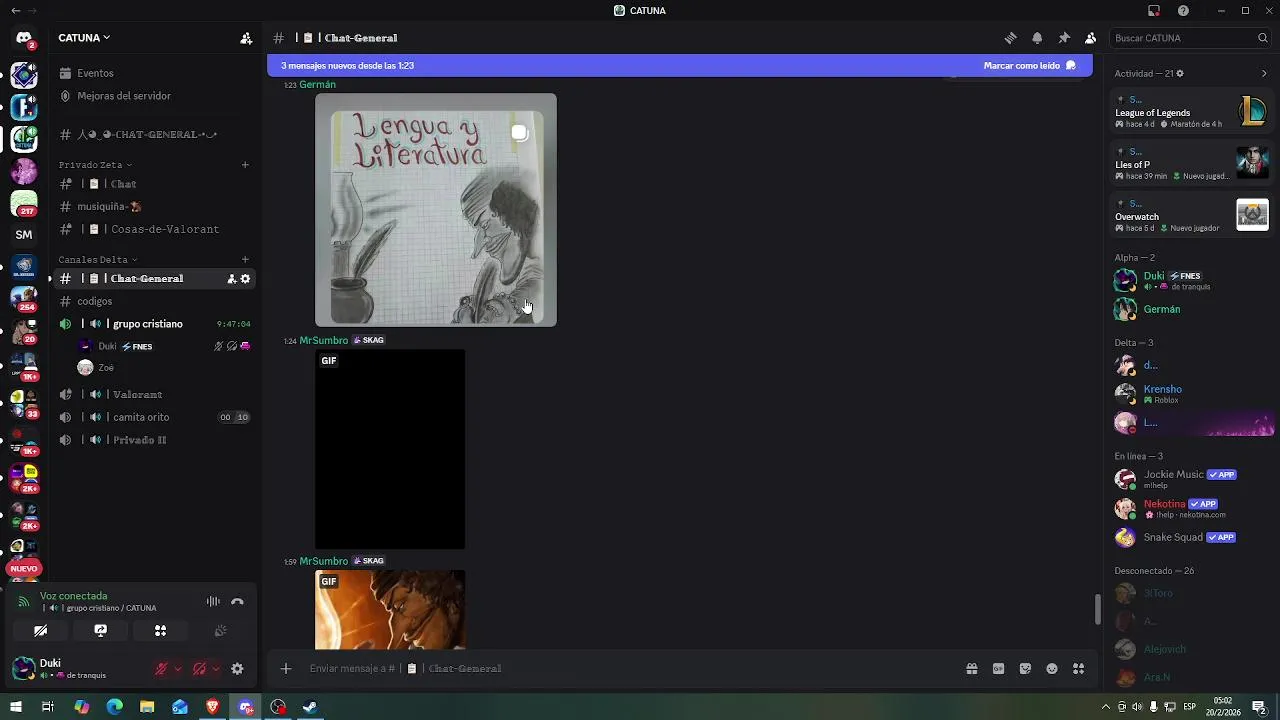The width and height of the screenshot is (1280, 720).
Task: Click the Enviar mensaje input field
Action: 630,669
